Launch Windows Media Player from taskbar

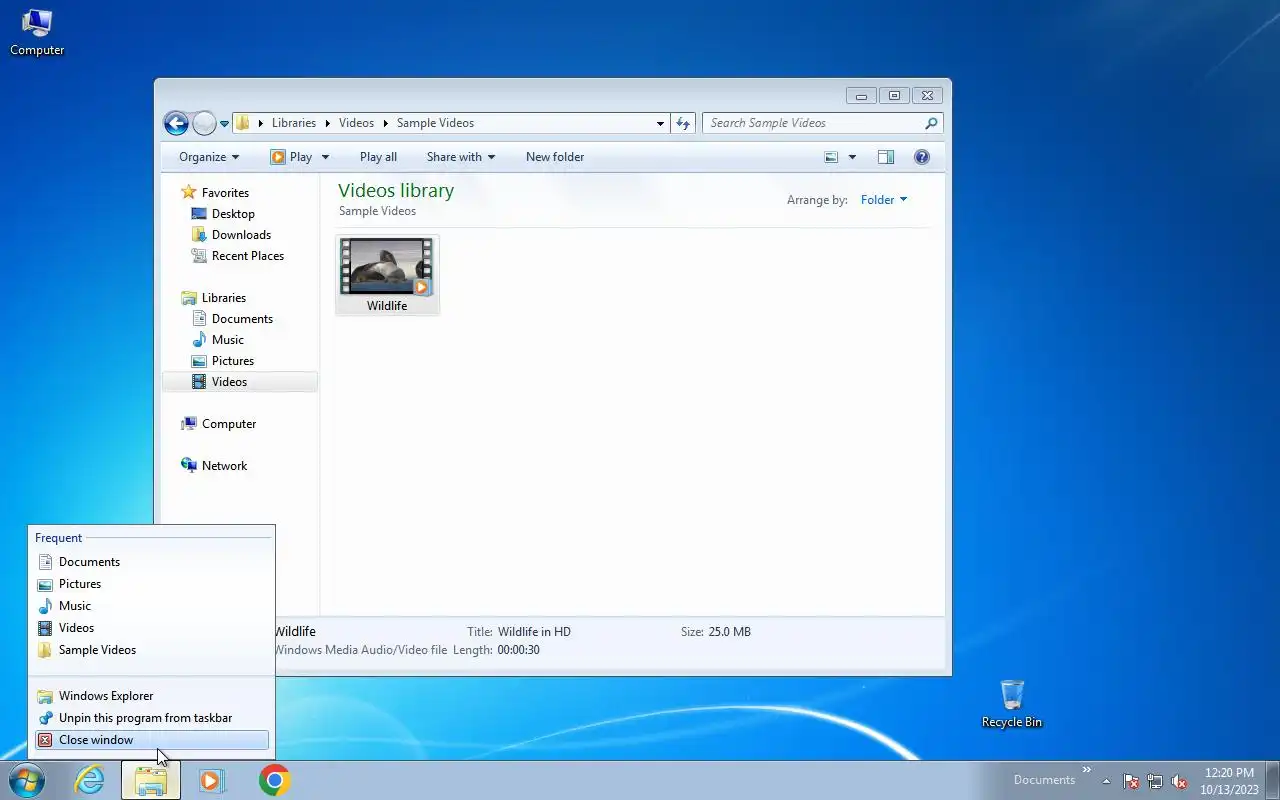pos(211,780)
